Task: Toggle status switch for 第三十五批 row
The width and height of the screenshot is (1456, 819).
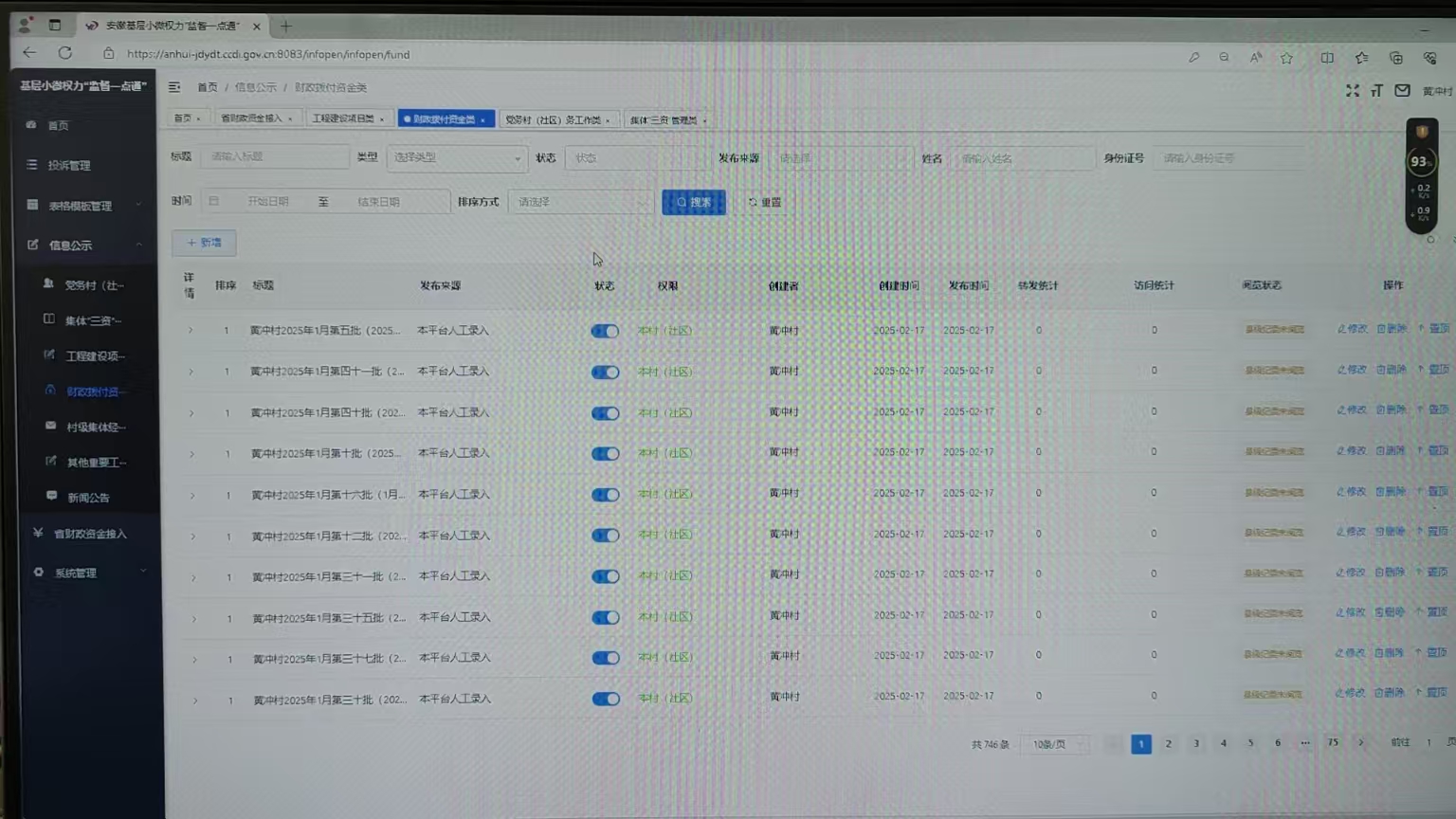Action: 605,617
